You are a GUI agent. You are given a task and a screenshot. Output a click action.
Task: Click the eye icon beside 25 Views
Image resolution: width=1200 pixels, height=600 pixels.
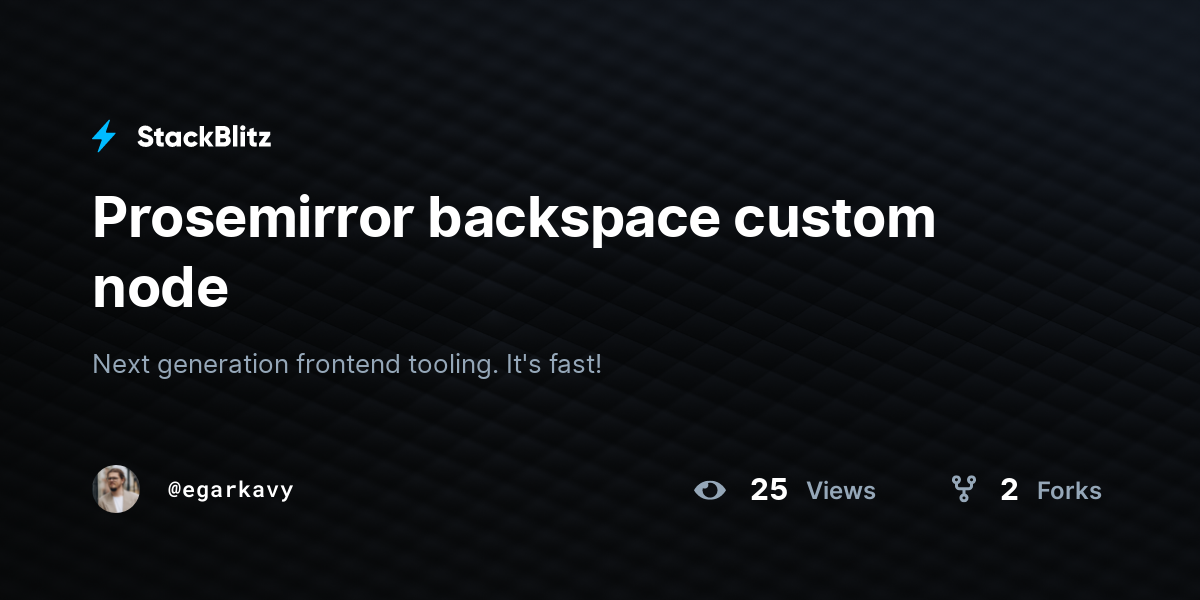click(x=710, y=490)
